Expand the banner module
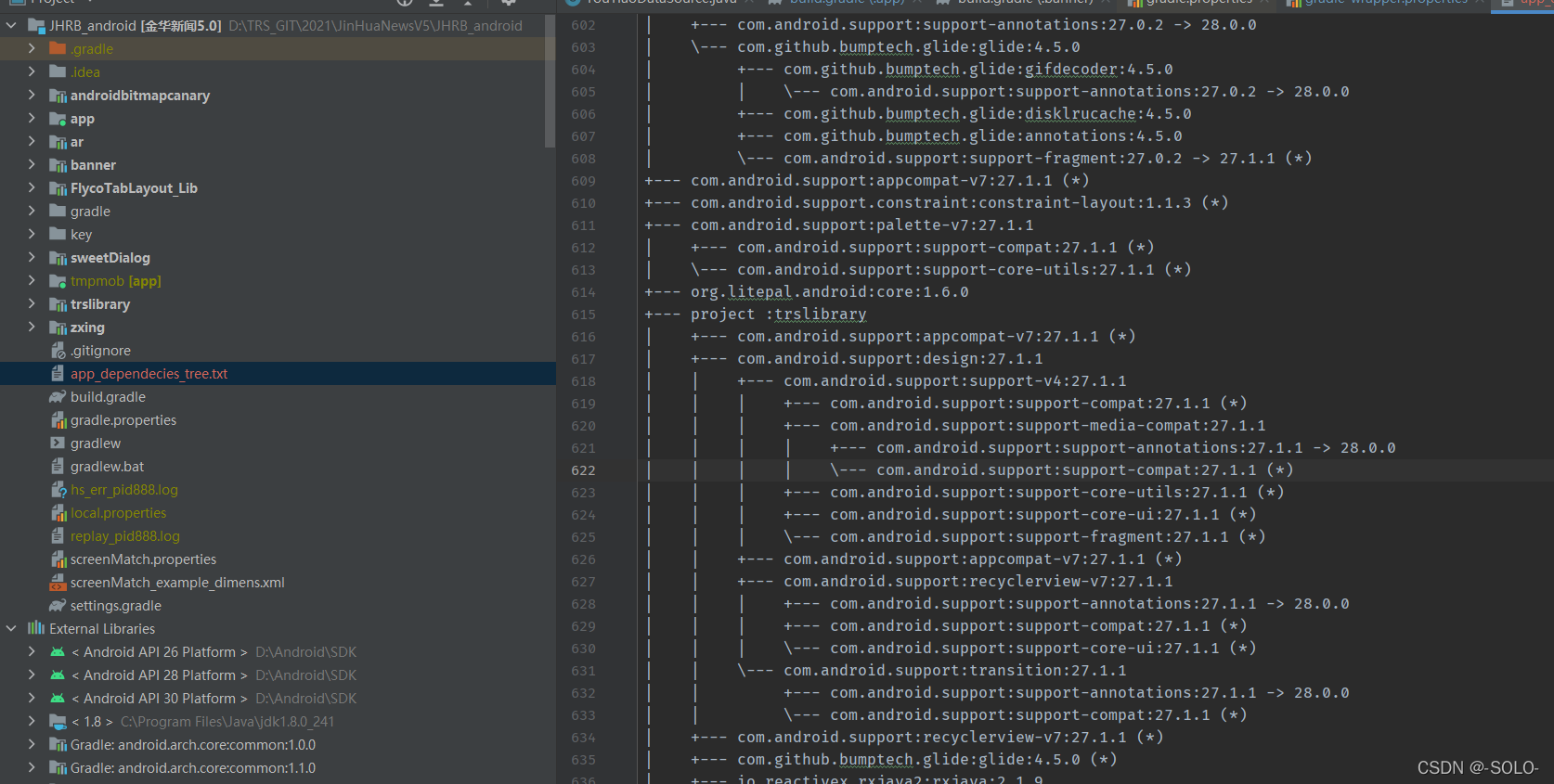Image resolution: width=1554 pixels, height=784 pixels. tap(32, 164)
